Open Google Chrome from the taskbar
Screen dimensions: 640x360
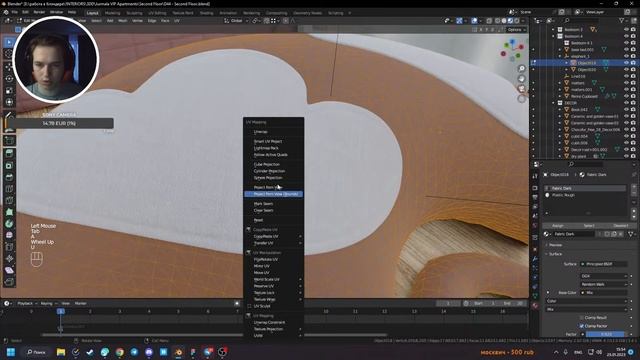coord(120,352)
